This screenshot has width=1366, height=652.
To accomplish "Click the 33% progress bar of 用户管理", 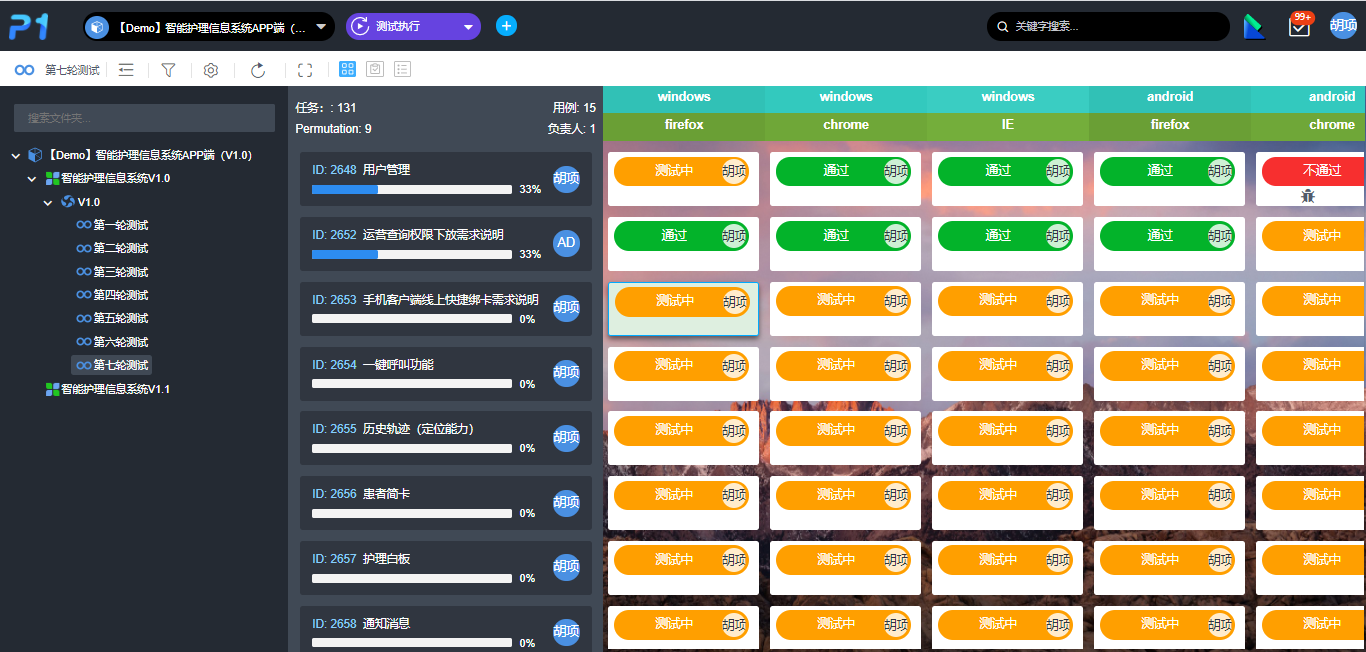I will click(x=412, y=189).
